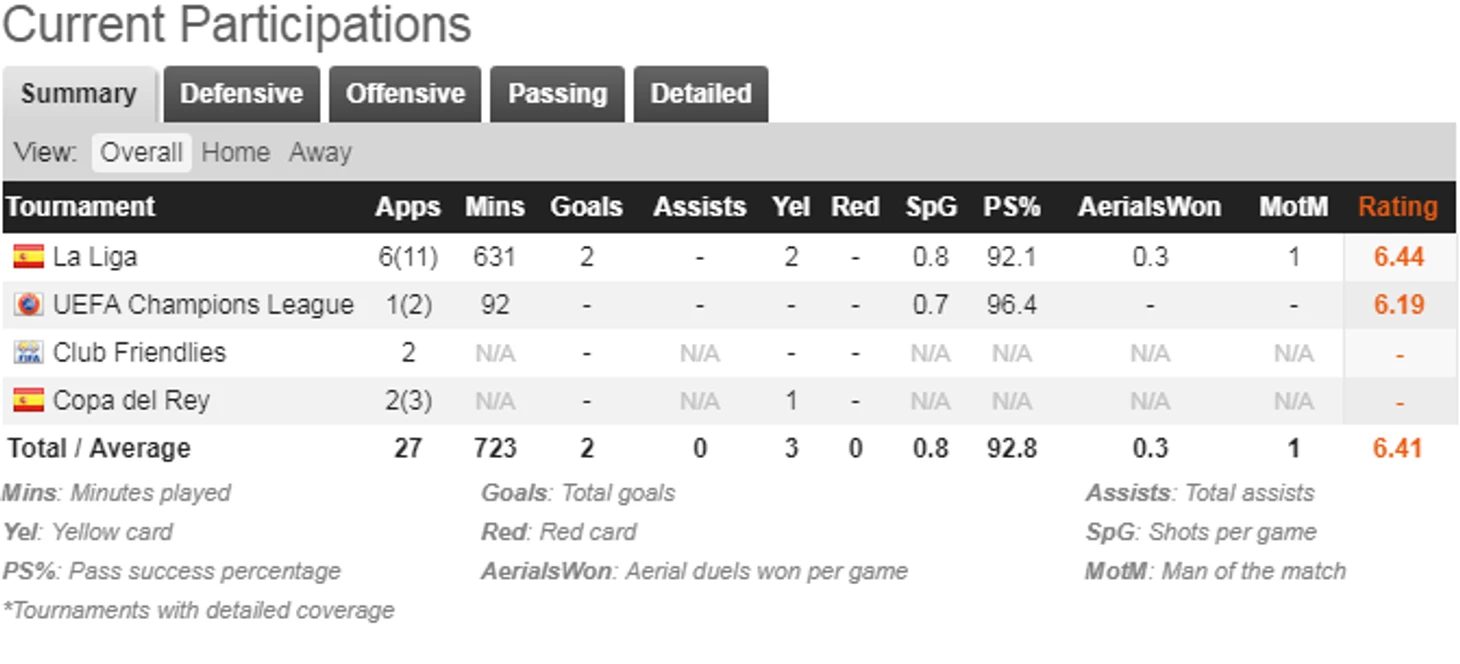Sort by AerialsWon column header
This screenshot has height=664, width=1460.
click(1149, 207)
